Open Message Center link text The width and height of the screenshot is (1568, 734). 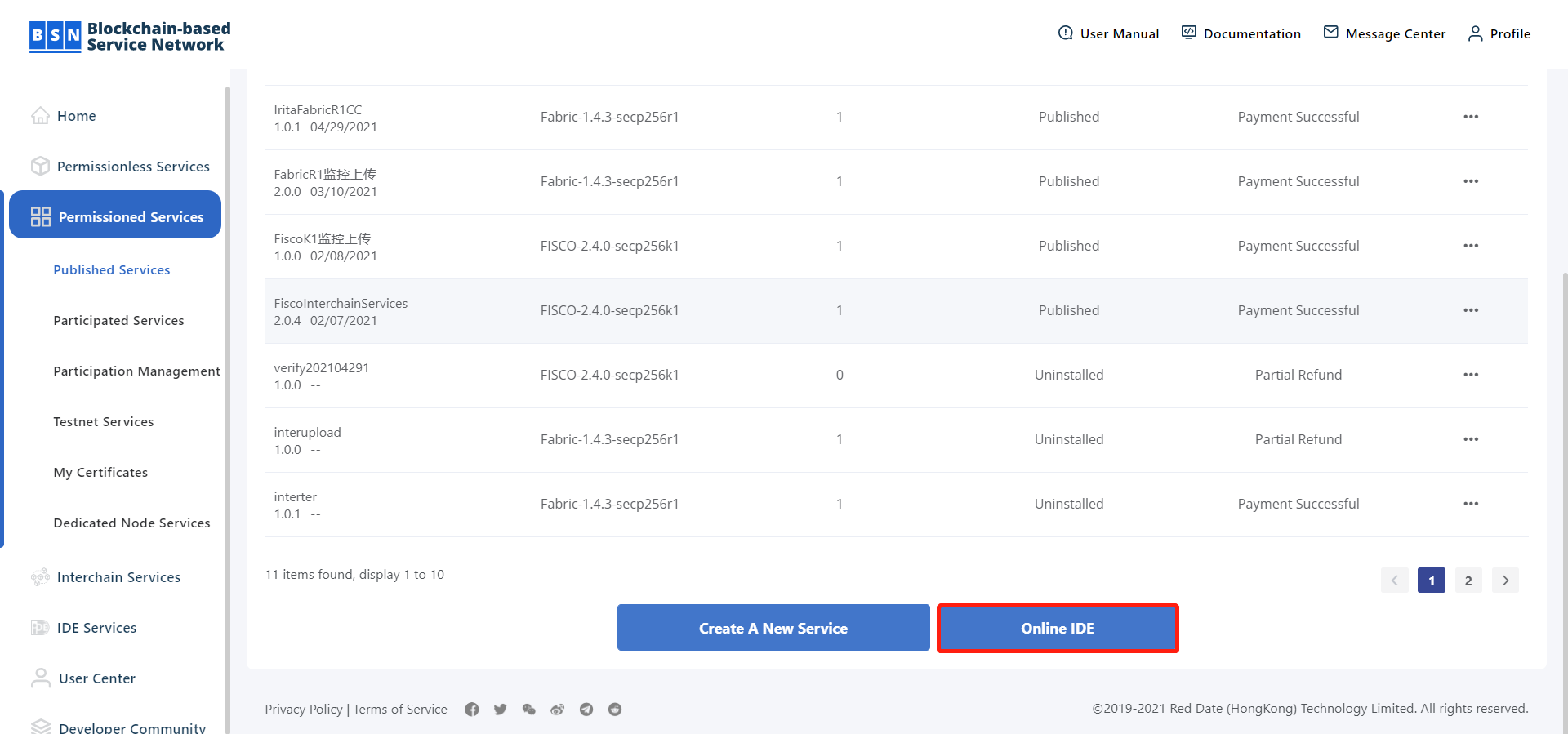coord(1395,33)
